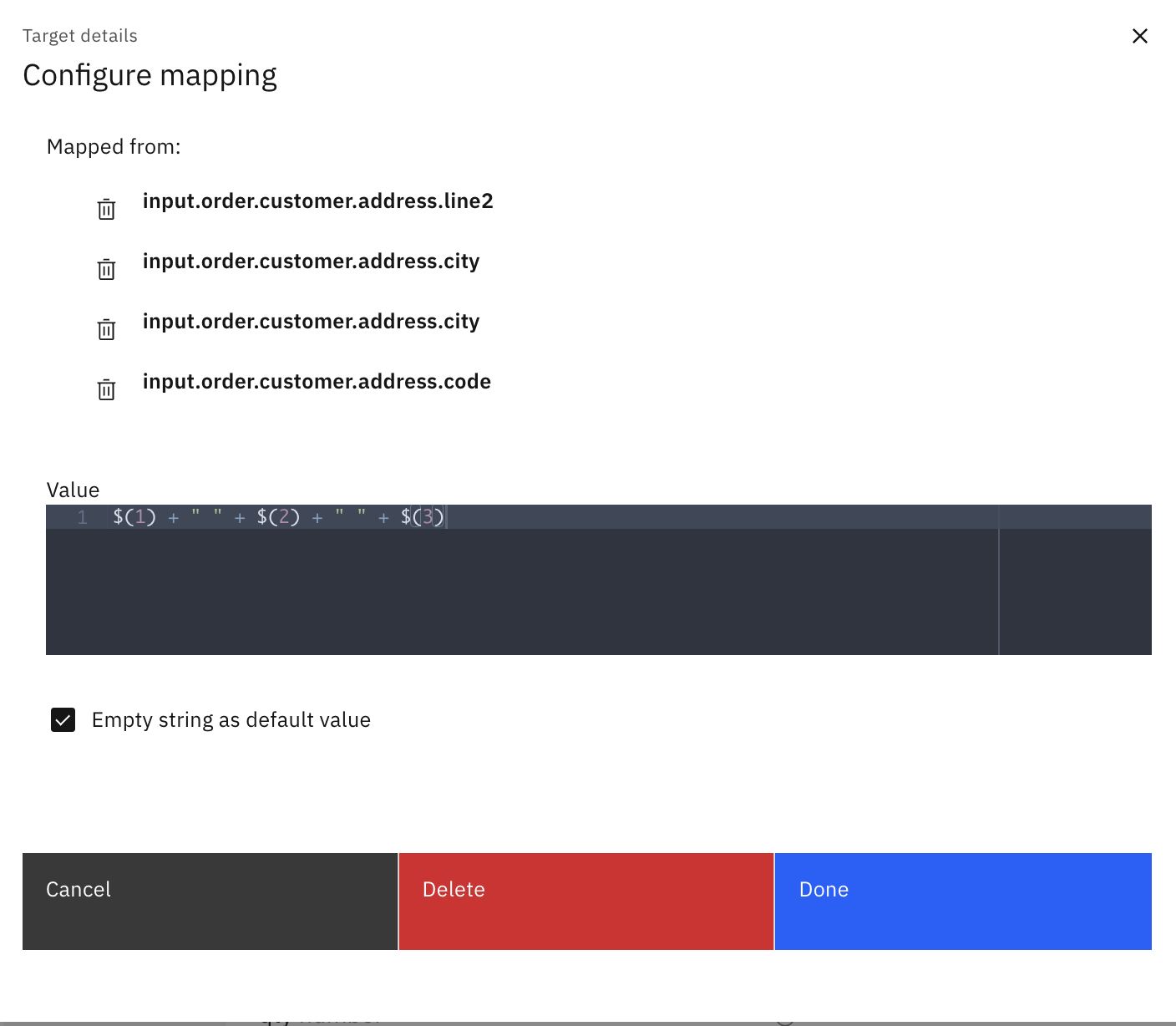
Task: Select the input.order.customer.address.line2 source text
Action: click(317, 201)
